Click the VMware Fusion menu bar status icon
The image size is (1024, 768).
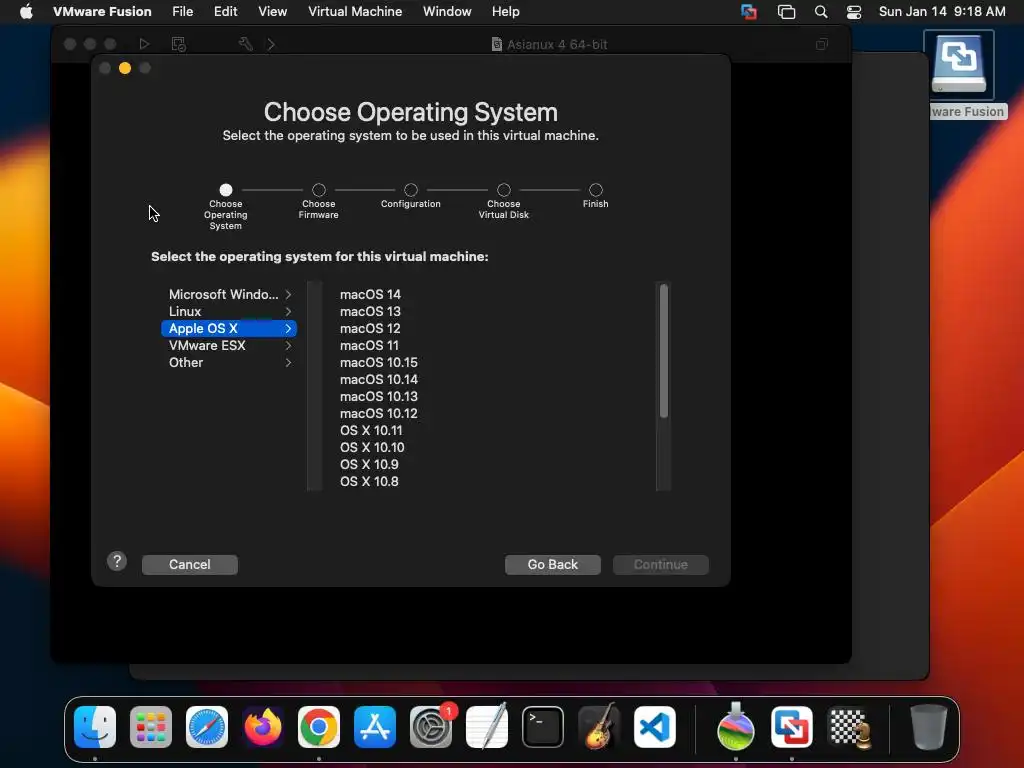[749, 12]
